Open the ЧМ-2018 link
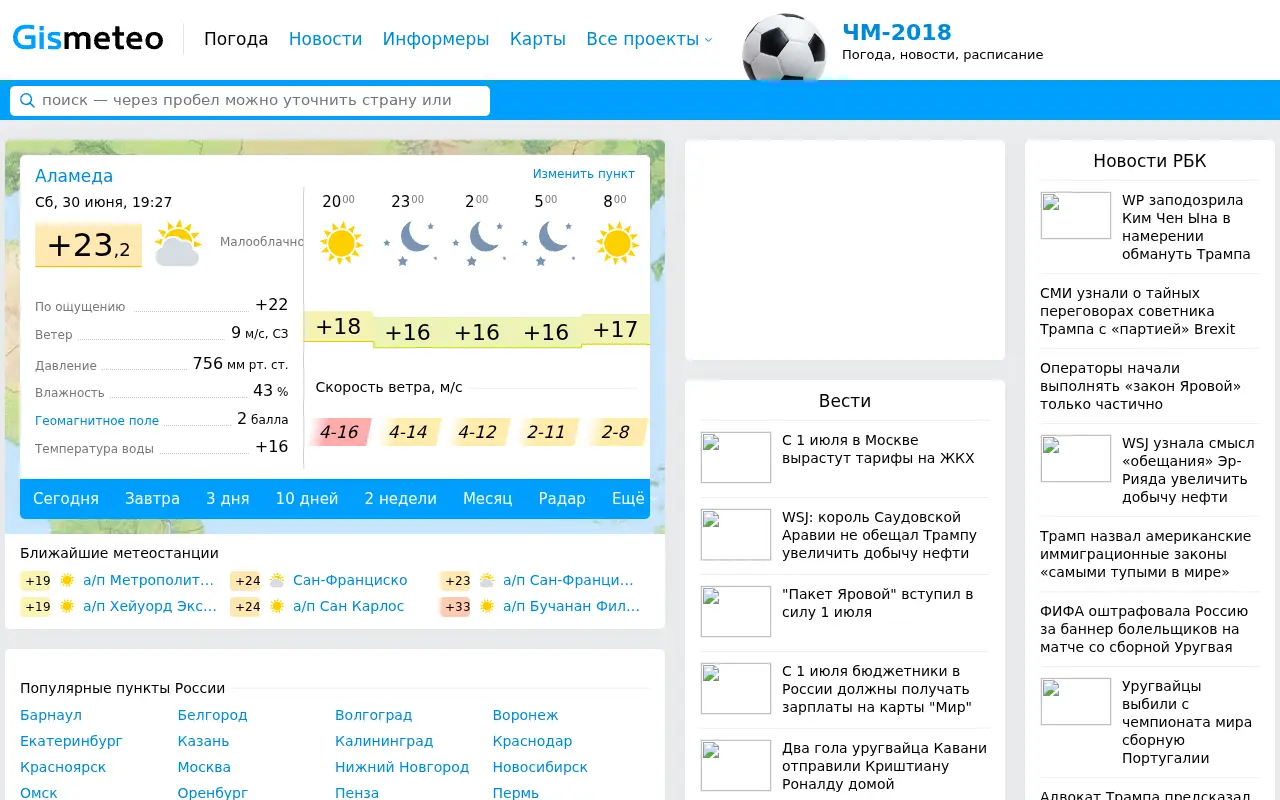This screenshot has width=1280, height=800. pyautogui.click(x=897, y=32)
